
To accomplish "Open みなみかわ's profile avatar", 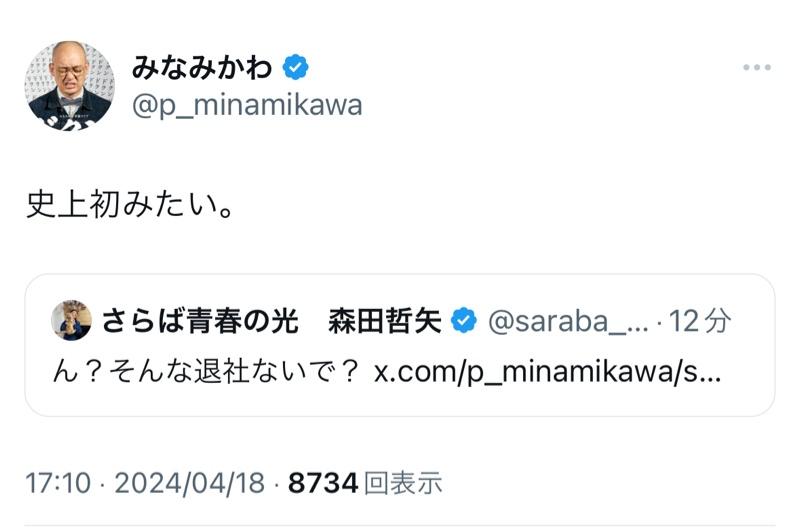I will [69, 87].
